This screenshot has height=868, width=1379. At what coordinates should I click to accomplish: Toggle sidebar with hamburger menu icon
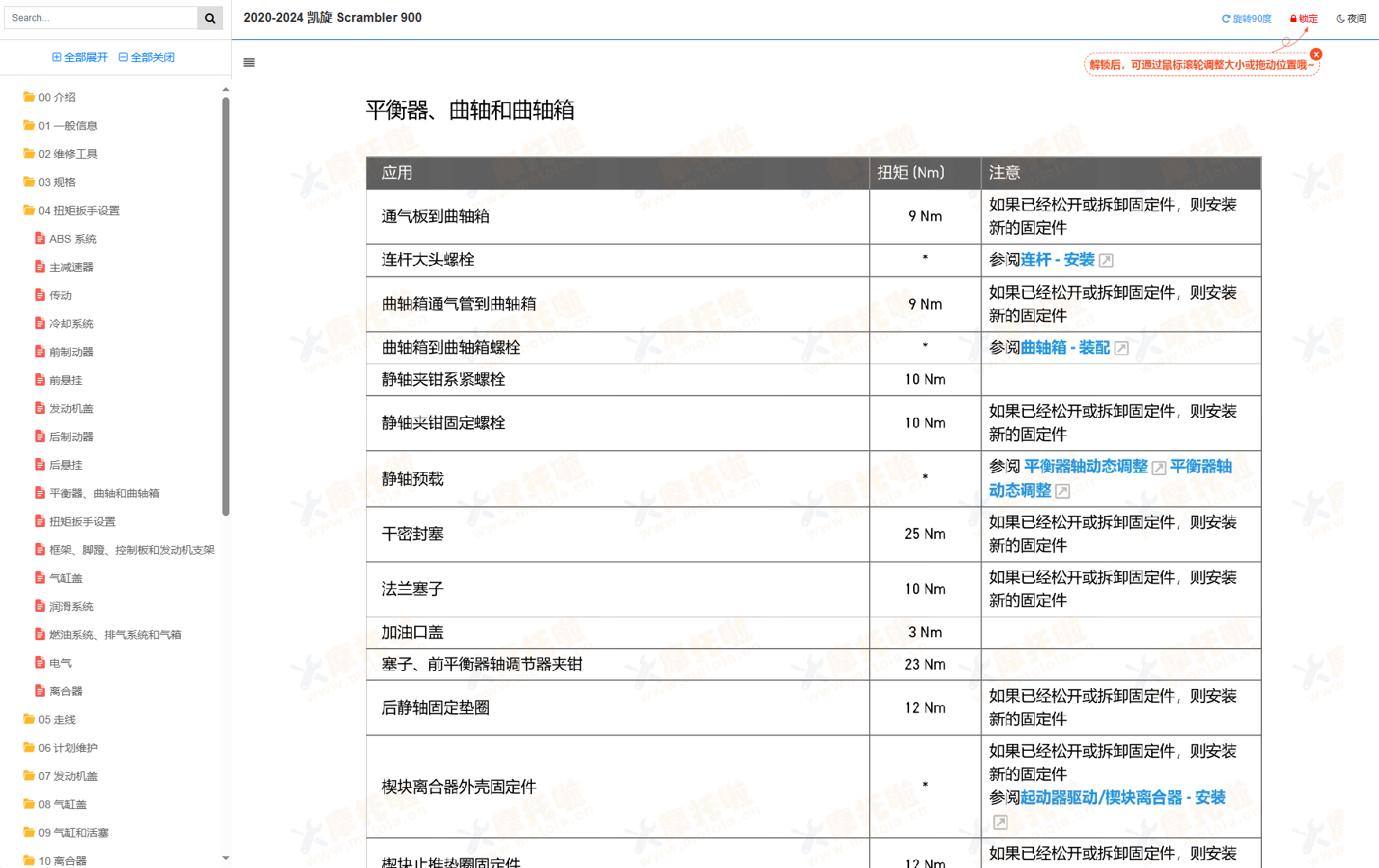tap(249, 63)
